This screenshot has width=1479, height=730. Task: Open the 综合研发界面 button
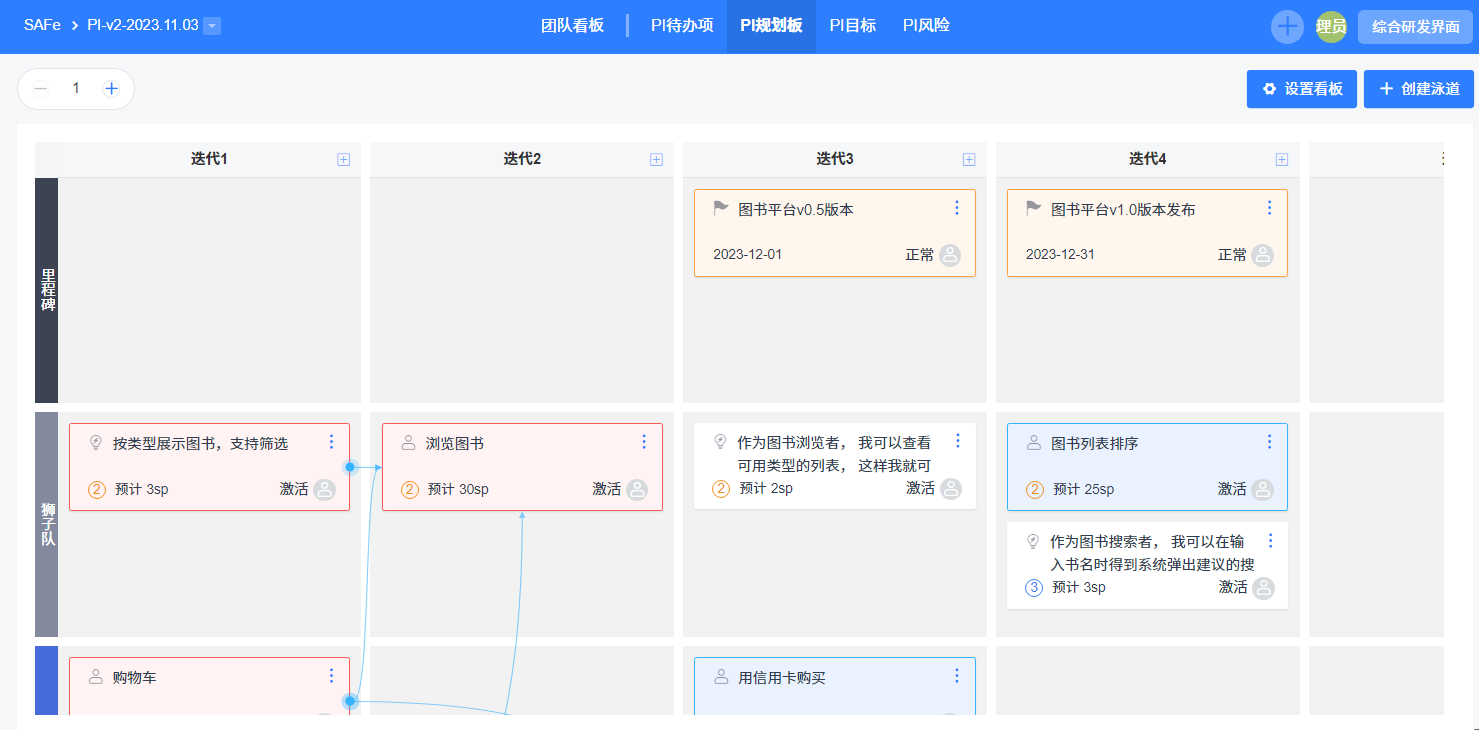tap(1415, 27)
